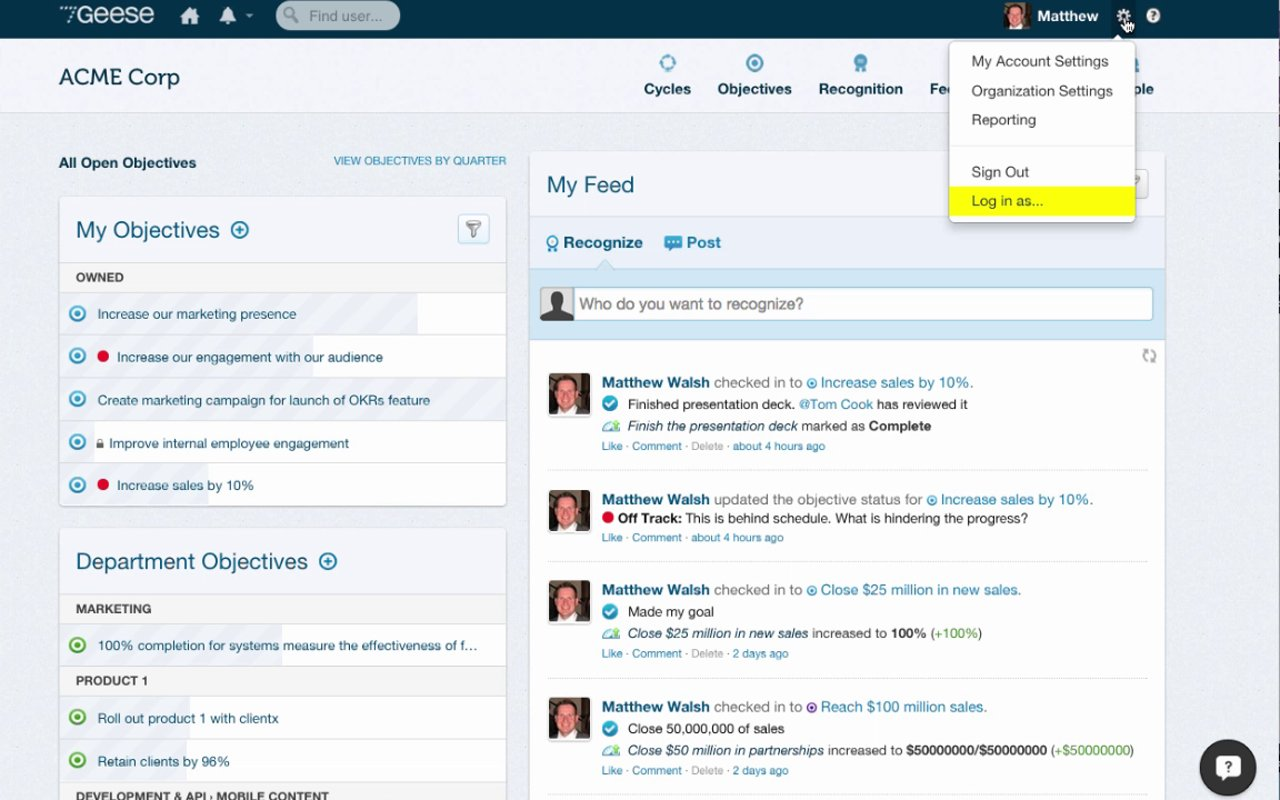Add a department objective with the plus icon
The image size is (1280, 800).
click(327, 561)
